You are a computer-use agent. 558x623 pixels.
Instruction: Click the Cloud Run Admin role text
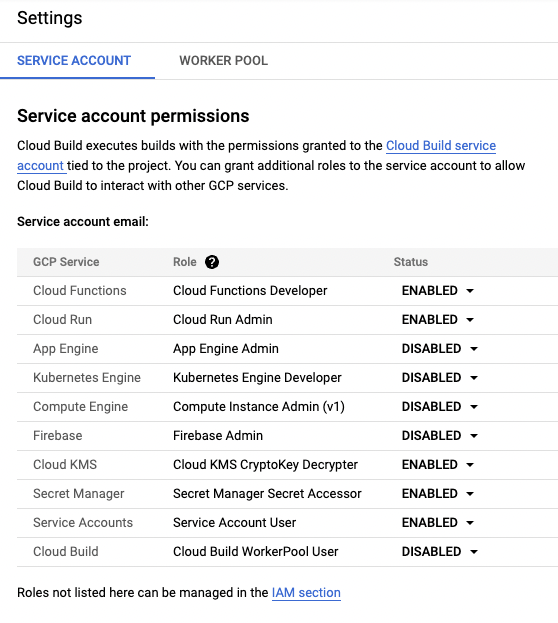pos(223,320)
